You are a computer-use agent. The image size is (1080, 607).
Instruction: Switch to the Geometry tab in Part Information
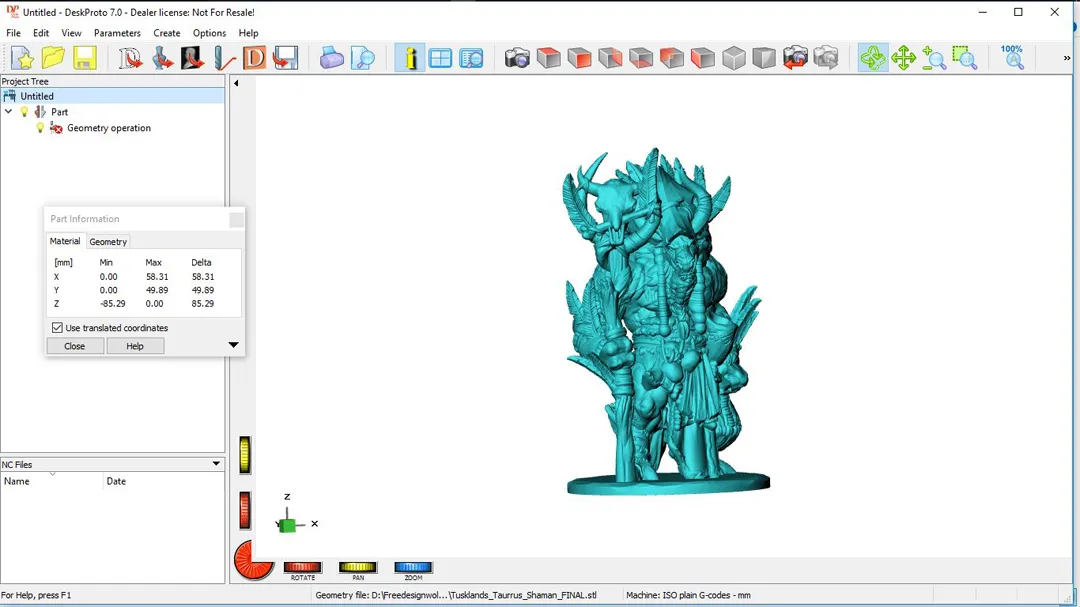pos(108,242)
